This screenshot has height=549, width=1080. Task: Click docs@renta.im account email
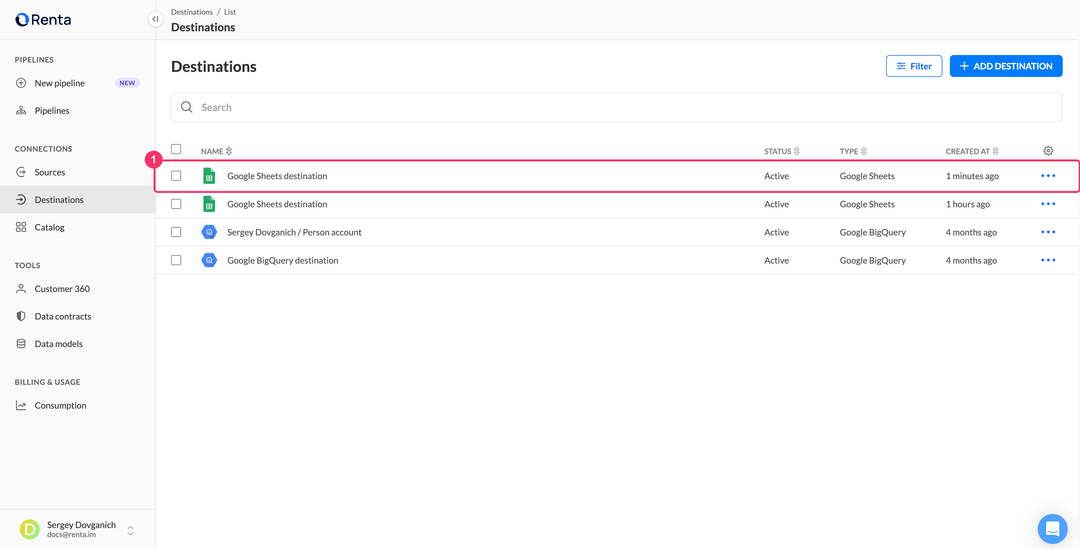pos(70,535)
